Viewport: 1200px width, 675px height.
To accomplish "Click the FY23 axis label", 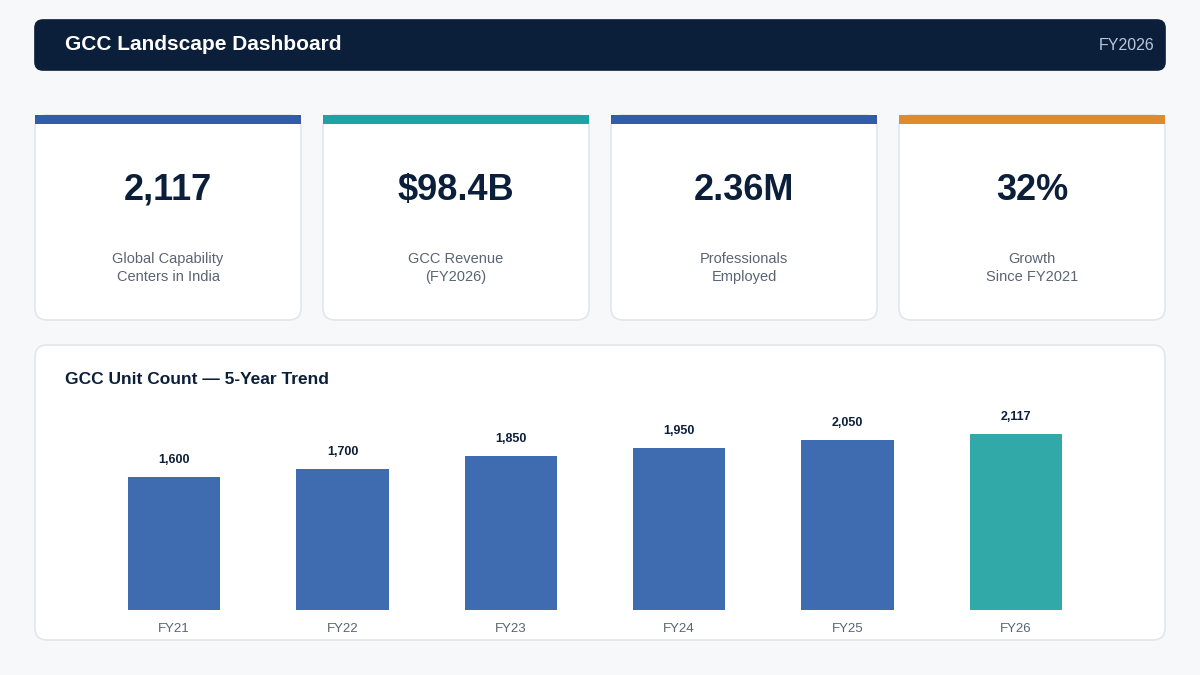I will coord(511,628).
